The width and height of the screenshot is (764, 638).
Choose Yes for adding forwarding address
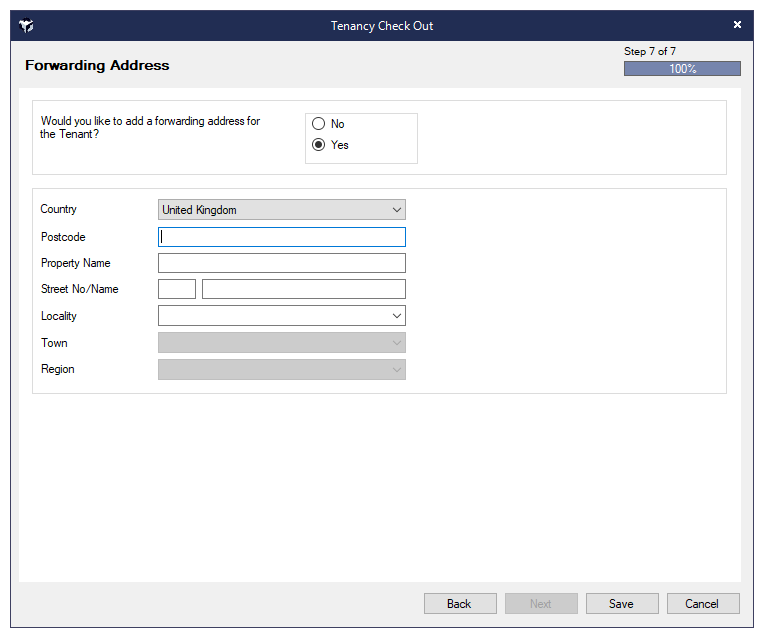click(x=319, y=145)
